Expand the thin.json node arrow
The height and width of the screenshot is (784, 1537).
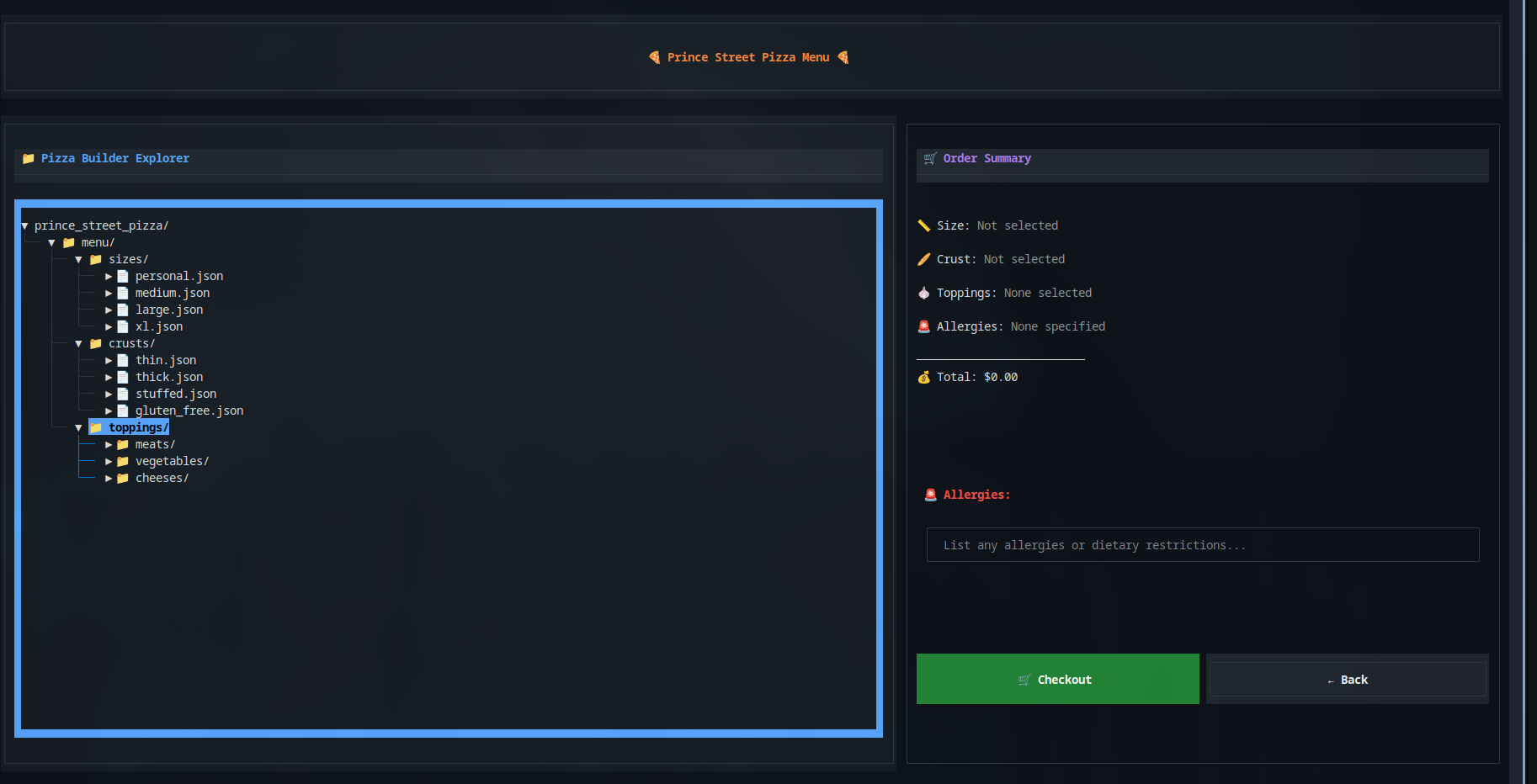click(109, 361)
